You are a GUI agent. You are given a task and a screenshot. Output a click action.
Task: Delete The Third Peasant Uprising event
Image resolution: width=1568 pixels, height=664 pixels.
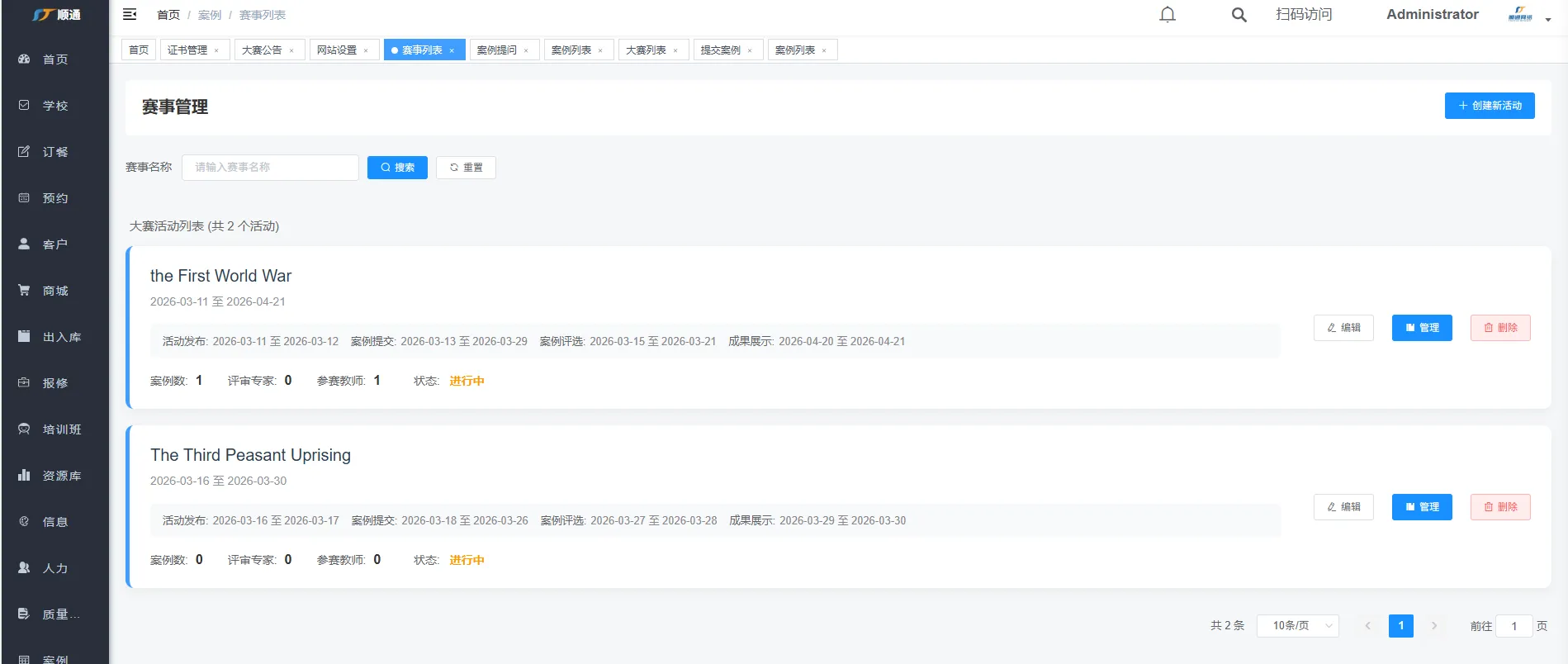click(1499, 507)
